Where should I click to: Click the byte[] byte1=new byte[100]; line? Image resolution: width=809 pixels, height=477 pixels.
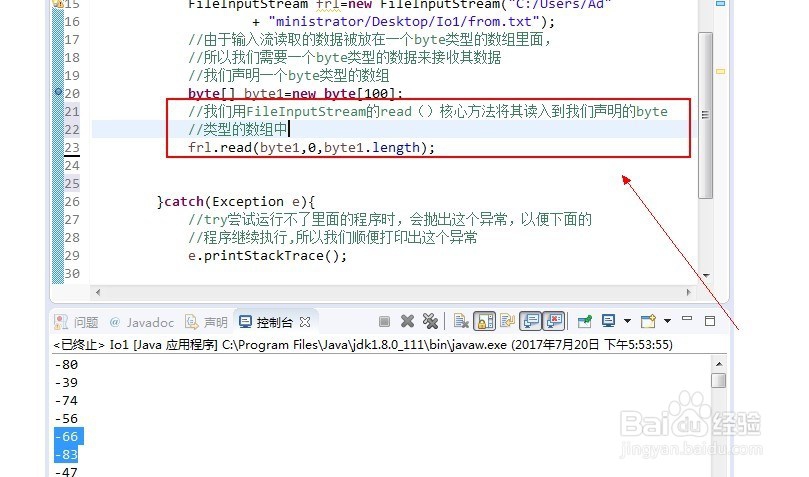295,94
